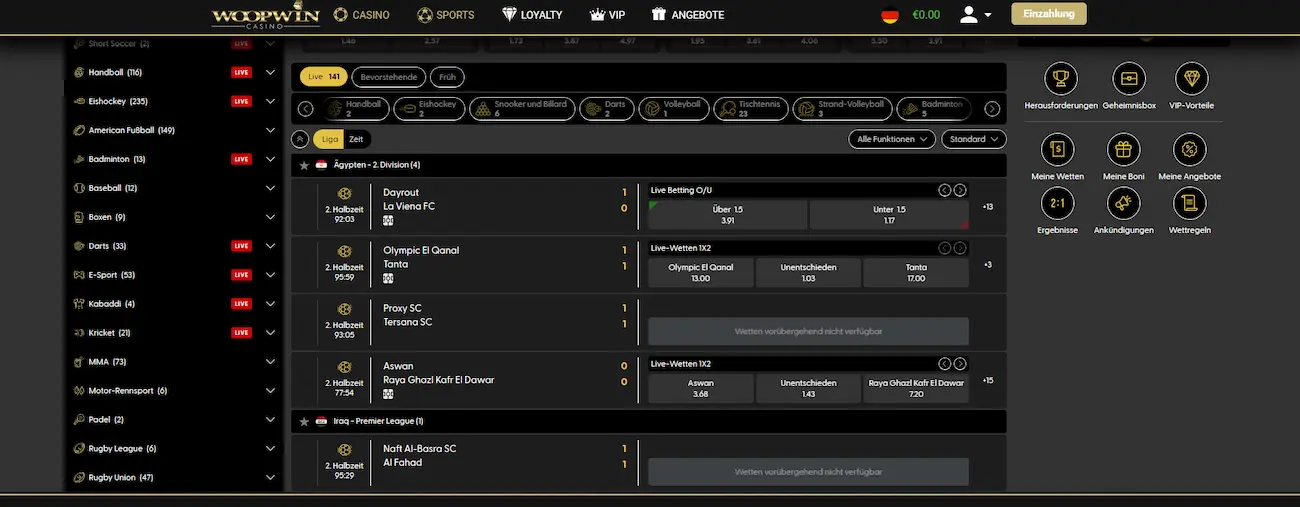
Task: Click the Einzahlung deposit button
Action: tap(1048, 14)
